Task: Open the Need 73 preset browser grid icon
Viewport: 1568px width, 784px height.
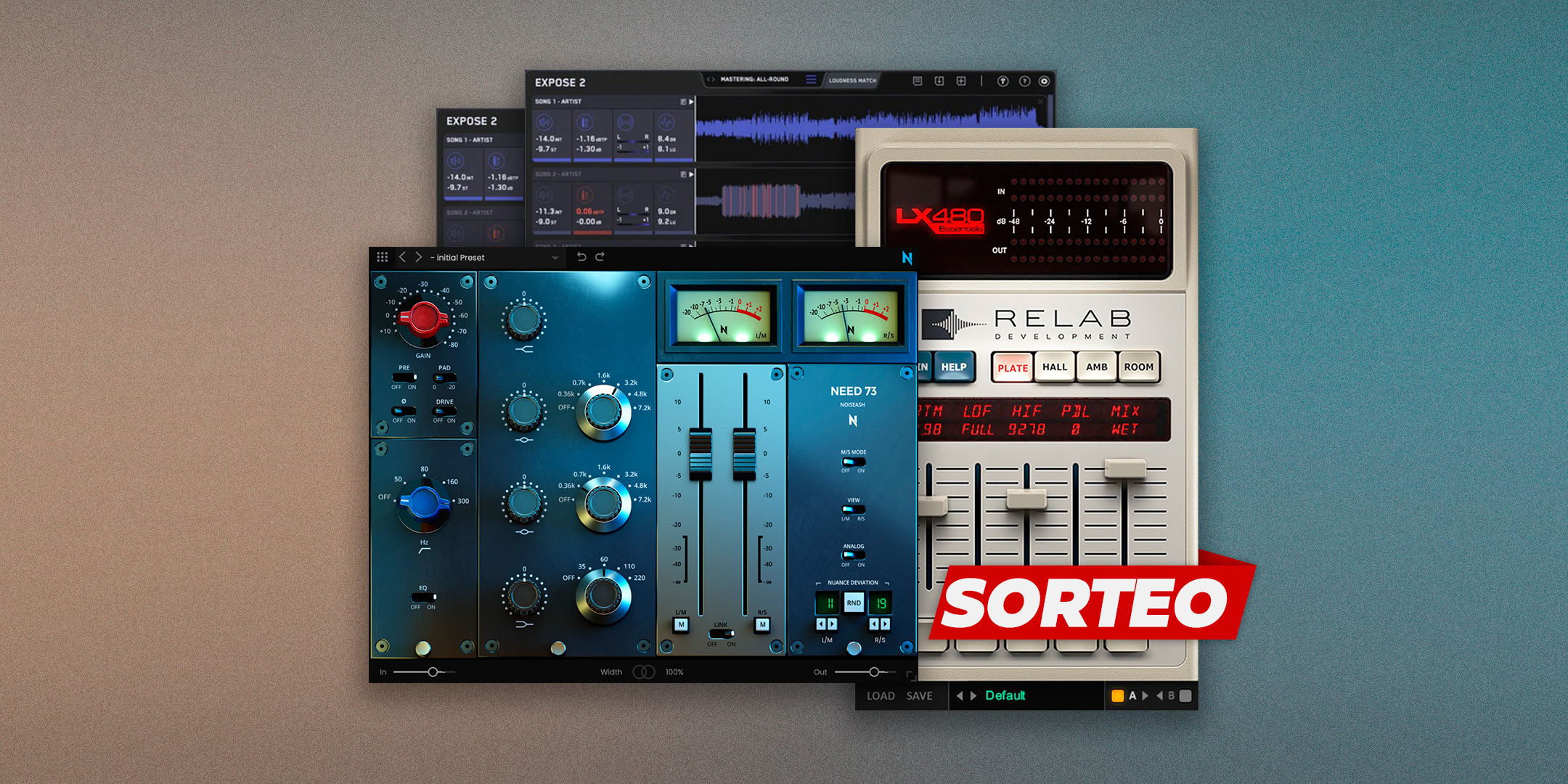Action: 383,257
